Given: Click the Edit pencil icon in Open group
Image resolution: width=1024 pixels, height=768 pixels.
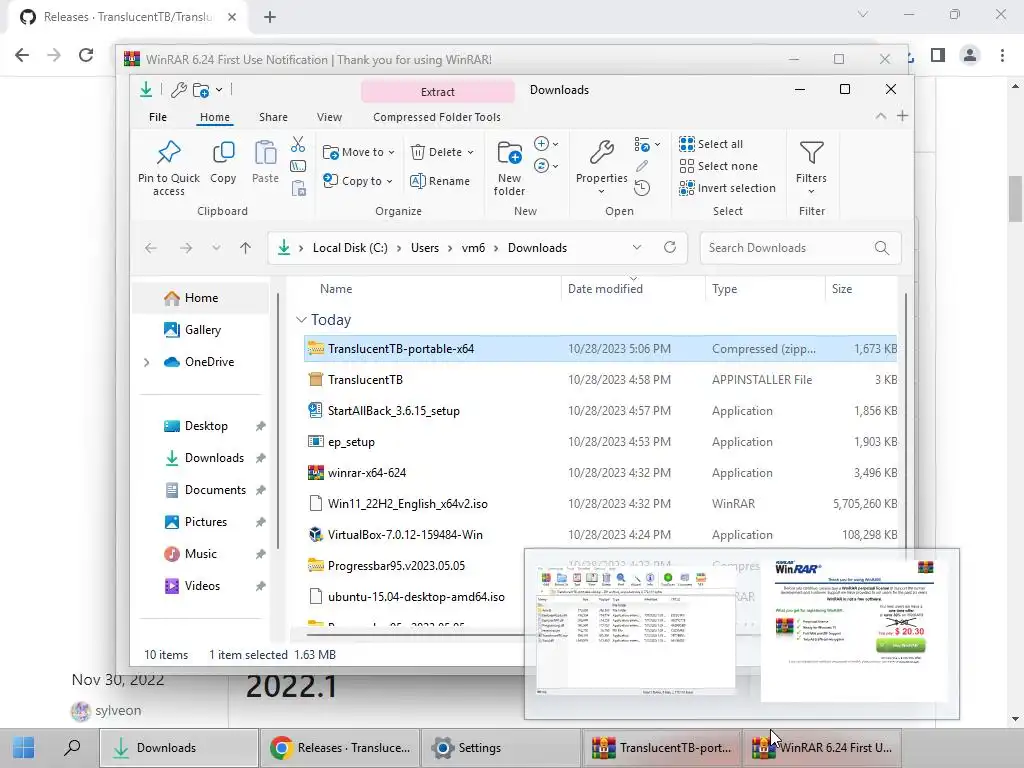Looking at the screenshot, I should click(x=642, y=166).
